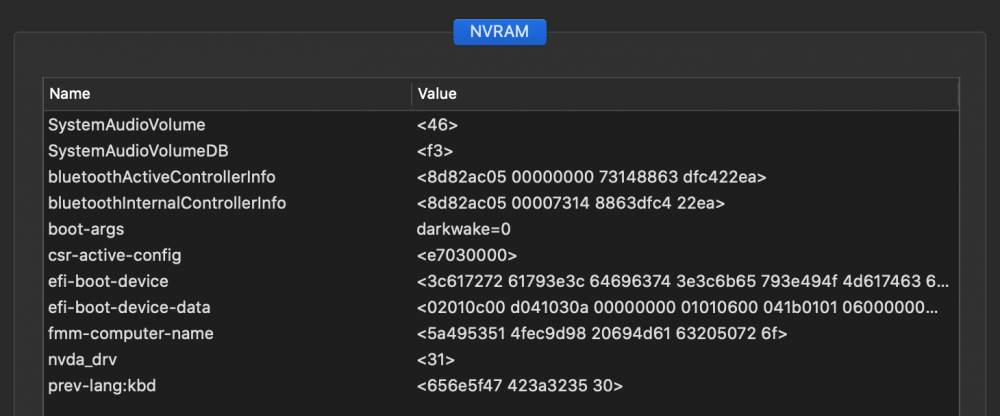Image resolution: width=1000 pixels, height=416 pixels.
Task: Click the <656e5f47 423a3235 30> value
Action: coord(520,386)
